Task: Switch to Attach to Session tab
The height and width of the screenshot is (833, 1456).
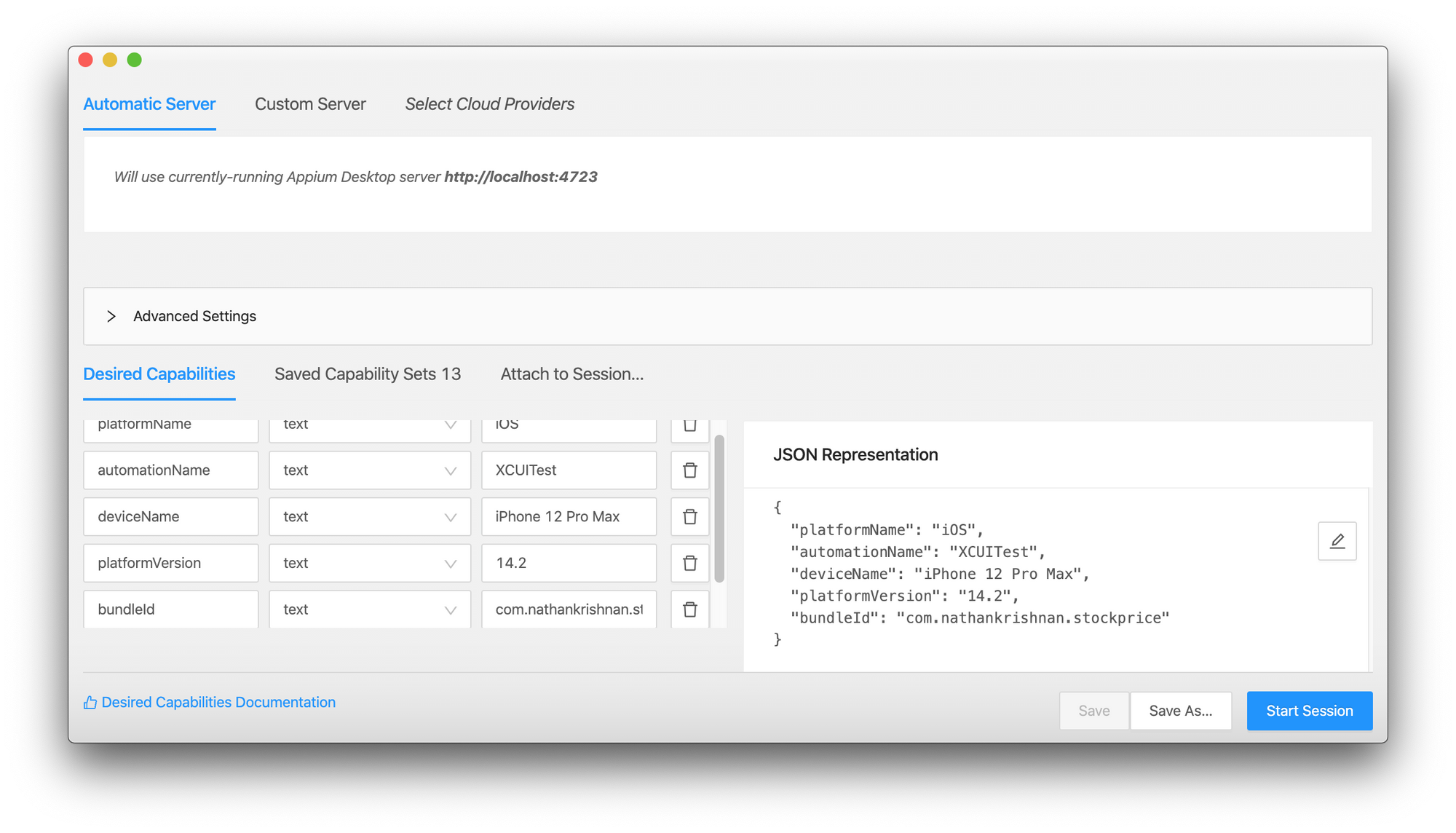Action: pos(571,374)
